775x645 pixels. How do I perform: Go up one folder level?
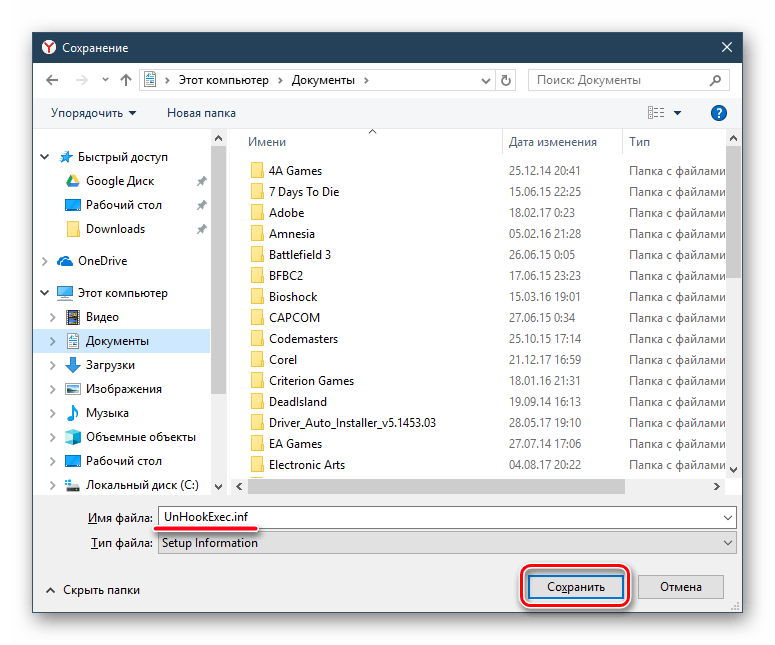[126, 80]
